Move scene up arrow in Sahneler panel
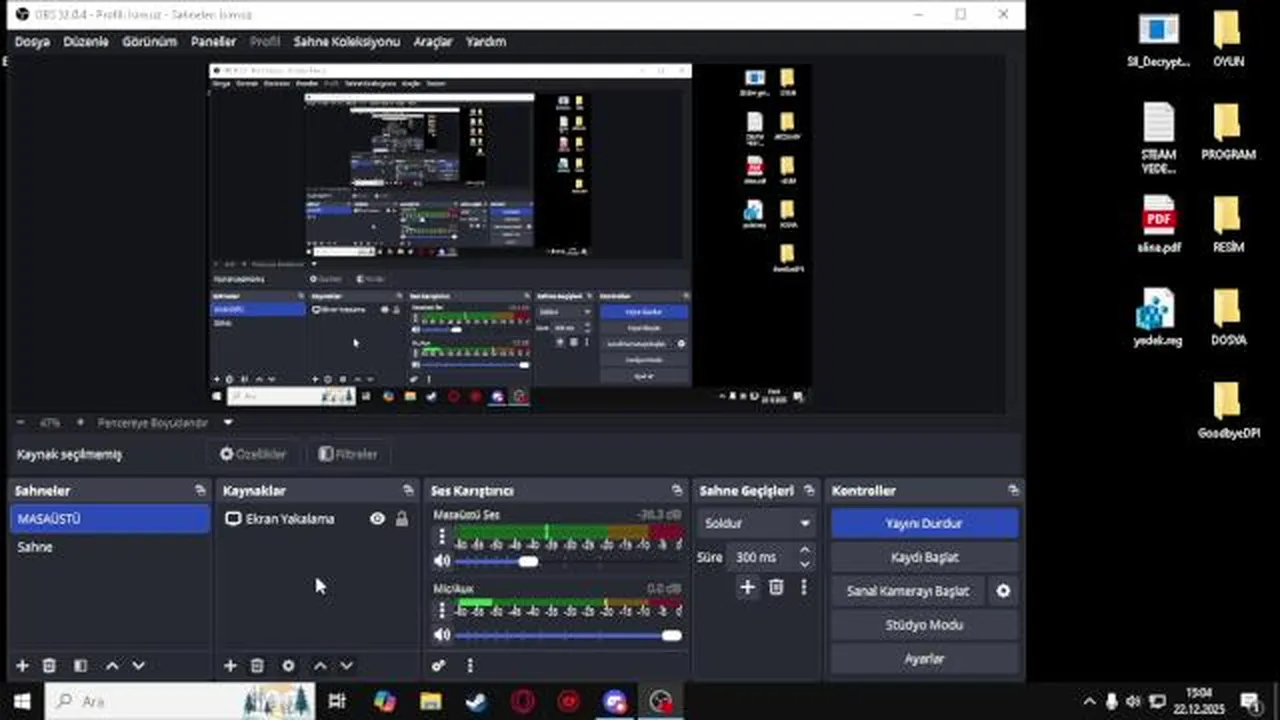Screen dimensions: 1280x720 (112, 666)
